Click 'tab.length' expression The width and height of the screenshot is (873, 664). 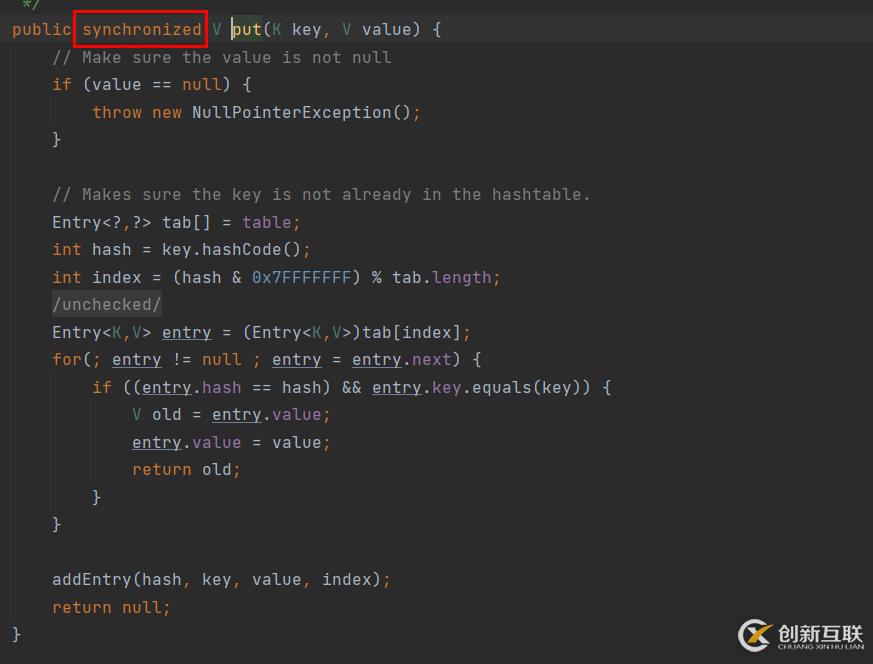click(x=442, y=277)
